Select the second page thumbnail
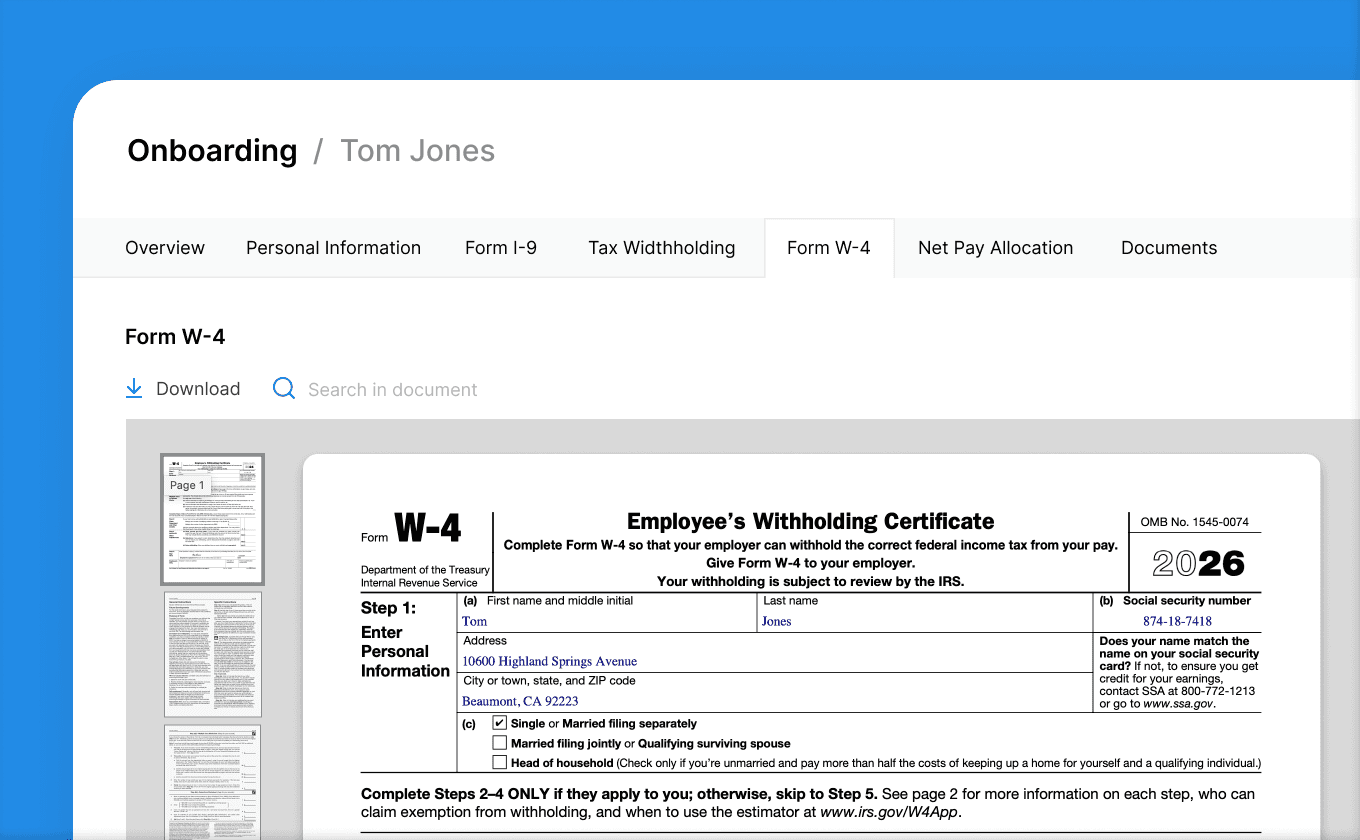The image size is (1360, 840). tap(212, 654)
